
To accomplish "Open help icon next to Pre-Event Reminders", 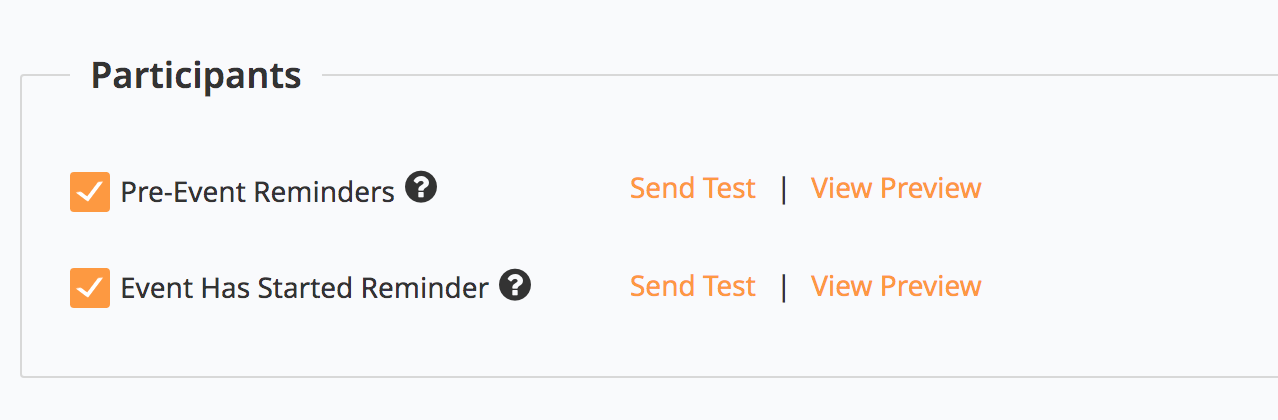I will coord(422,188).
